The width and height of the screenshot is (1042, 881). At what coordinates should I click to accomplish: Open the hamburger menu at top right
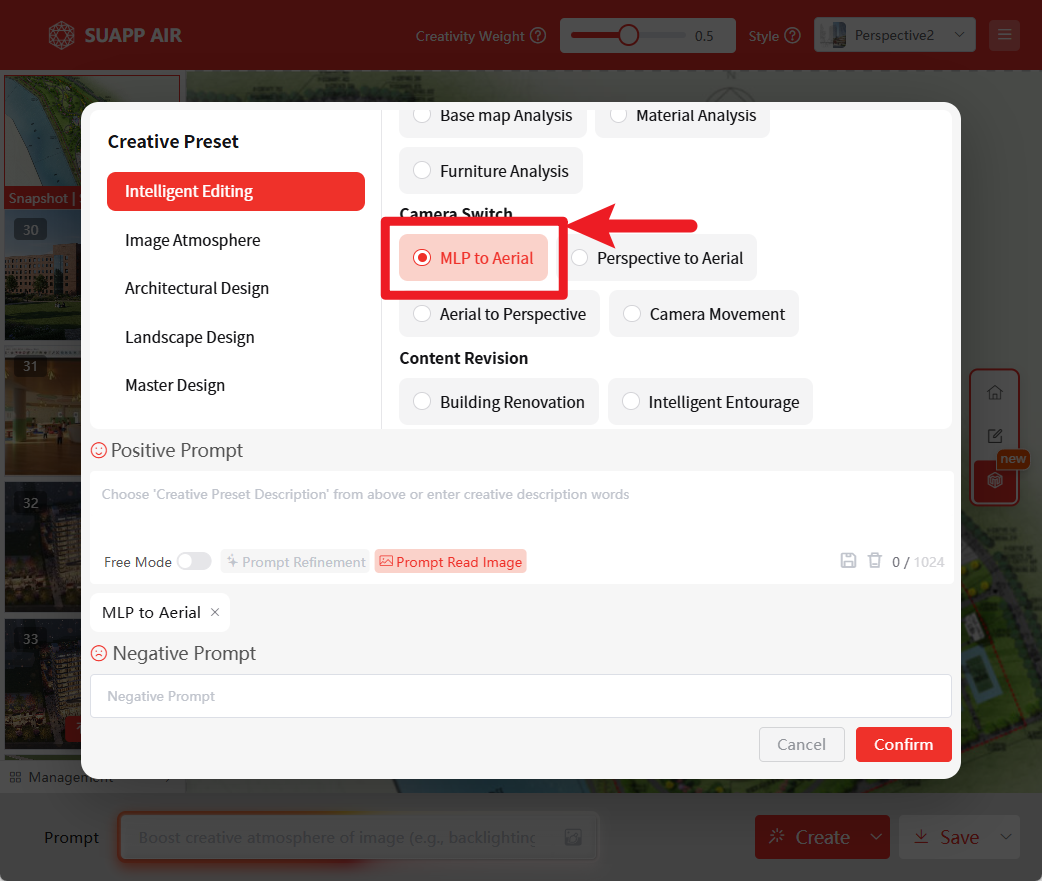pyautogui.click(x=1004, y=36)
